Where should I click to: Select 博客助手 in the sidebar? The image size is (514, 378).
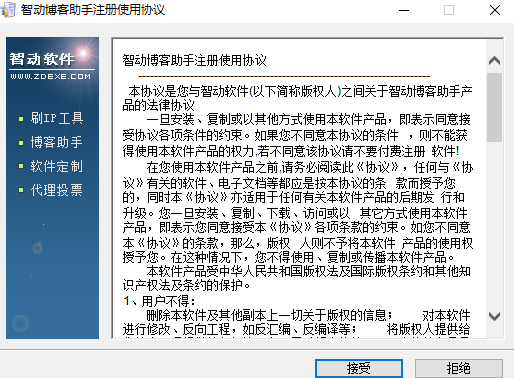click(x=56, y=142)
